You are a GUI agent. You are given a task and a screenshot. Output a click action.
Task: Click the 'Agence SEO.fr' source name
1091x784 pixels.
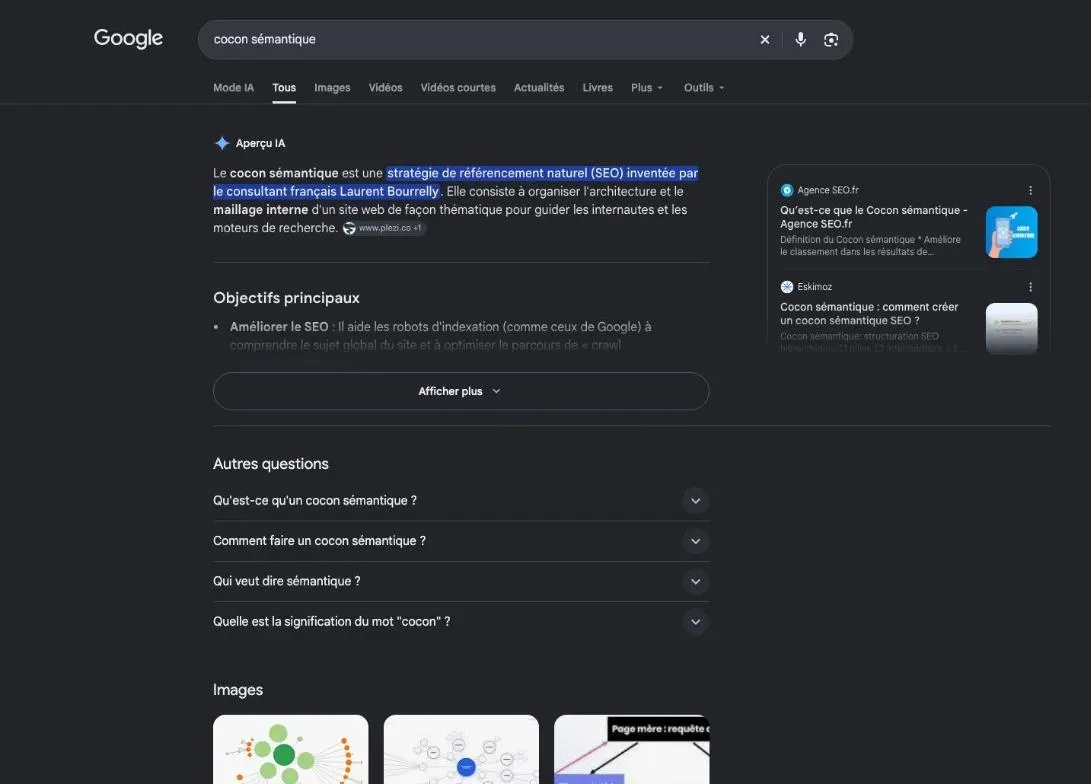[828, 190]
